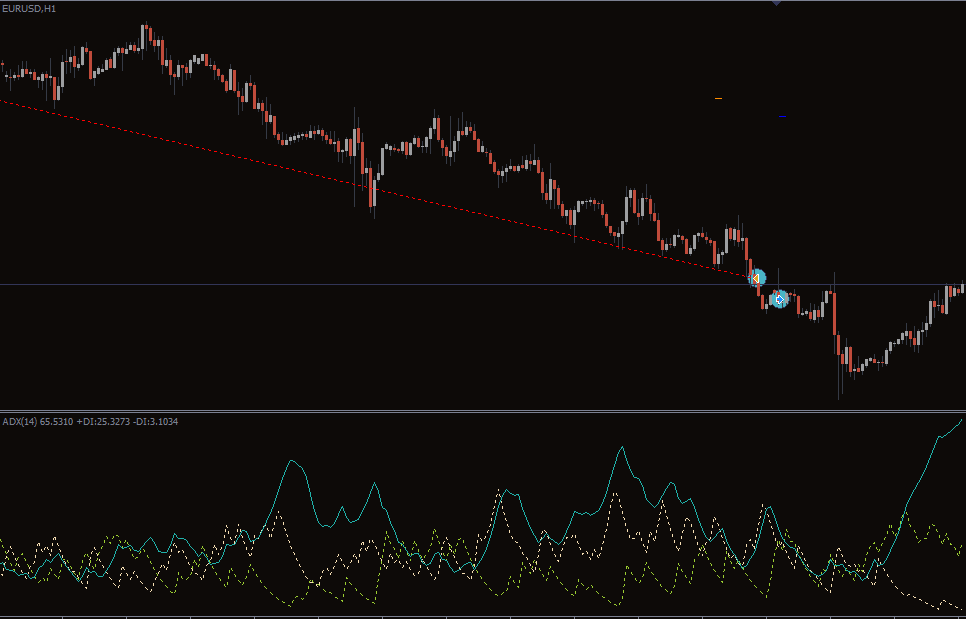Select the orange left-arrow trade marker
Screen dimensions: 966x619
pos(757,277)
